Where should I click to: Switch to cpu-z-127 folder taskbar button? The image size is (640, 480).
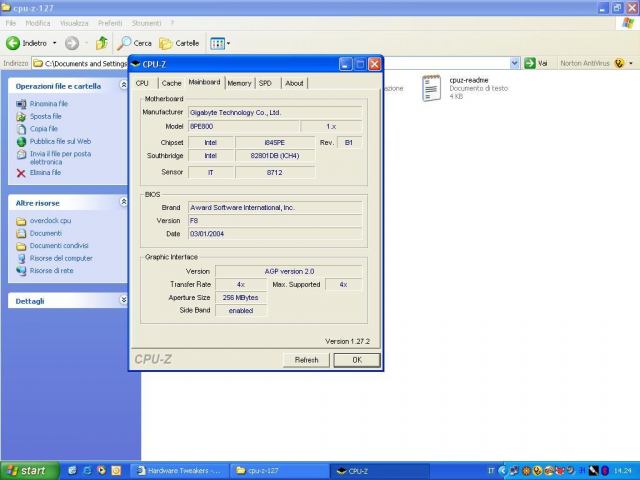[279, 471]
